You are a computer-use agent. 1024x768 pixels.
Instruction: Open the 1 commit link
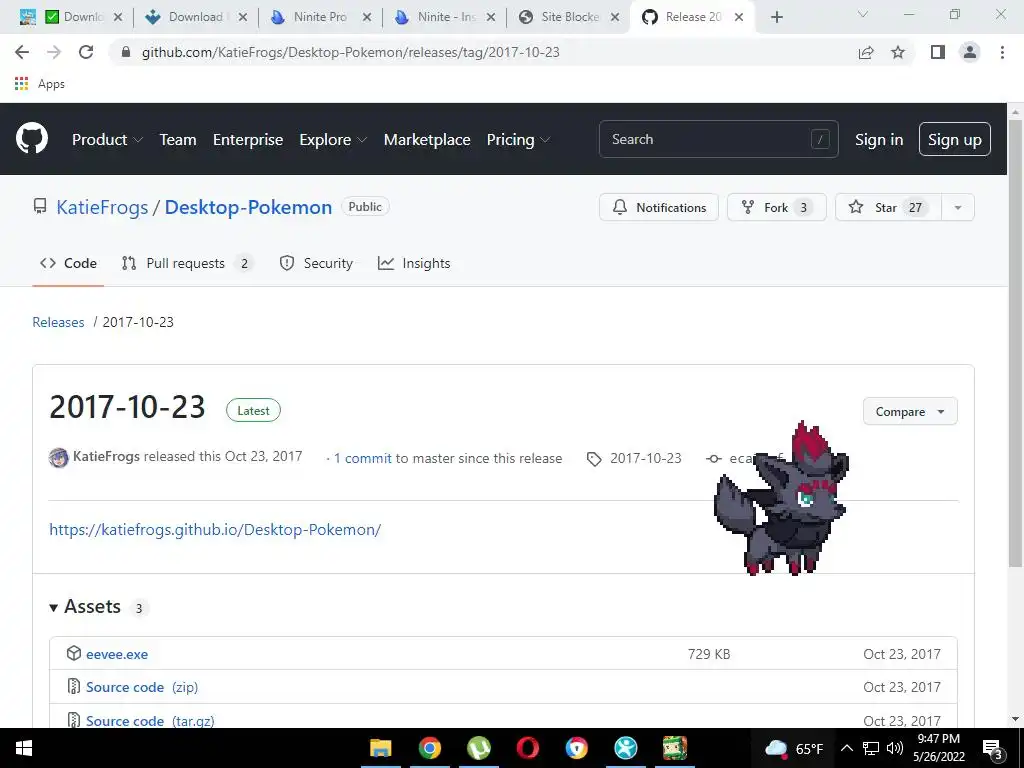click(x=362, y=458)
